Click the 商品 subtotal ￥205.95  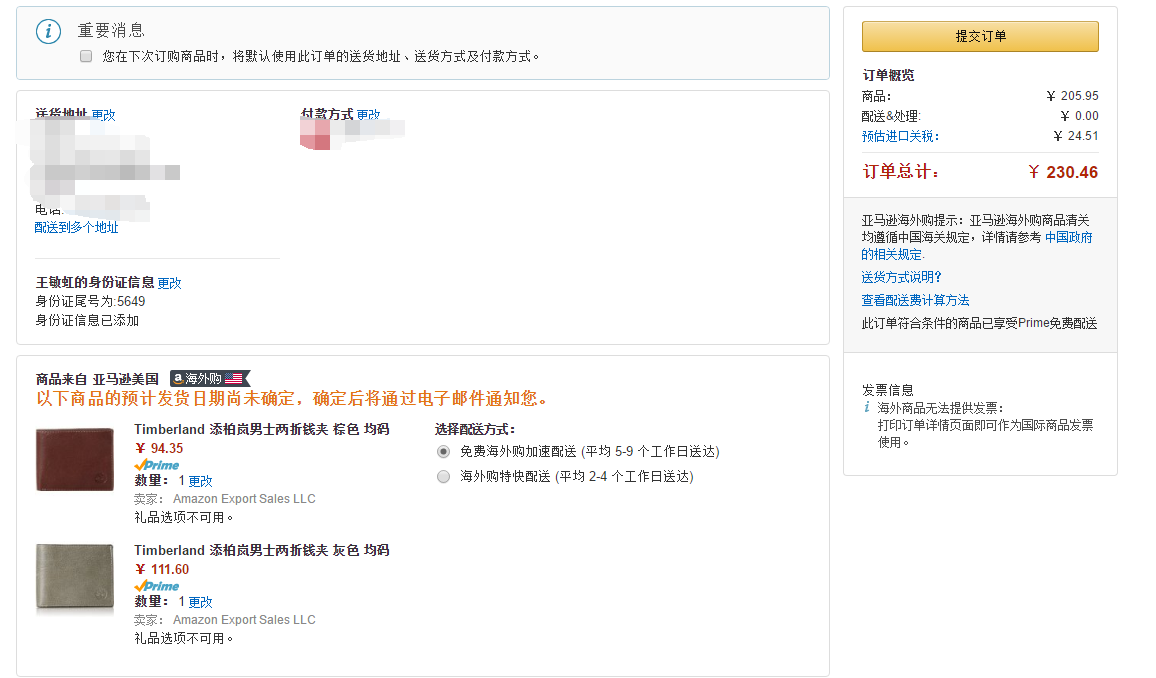tap(1072, 96)
